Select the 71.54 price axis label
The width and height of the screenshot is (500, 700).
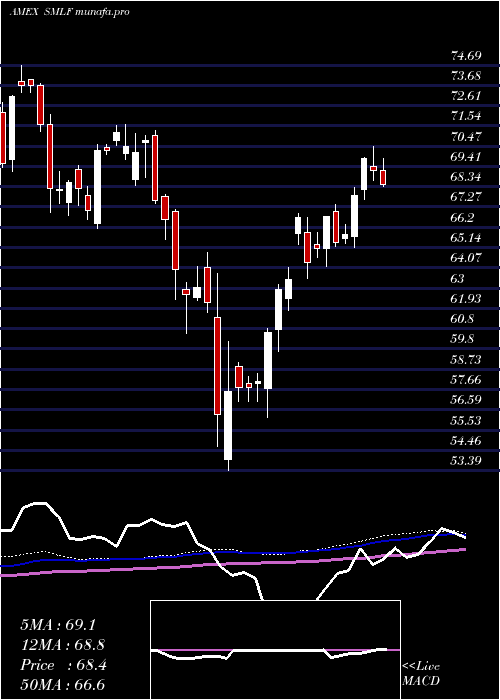[x=466, y=116]
